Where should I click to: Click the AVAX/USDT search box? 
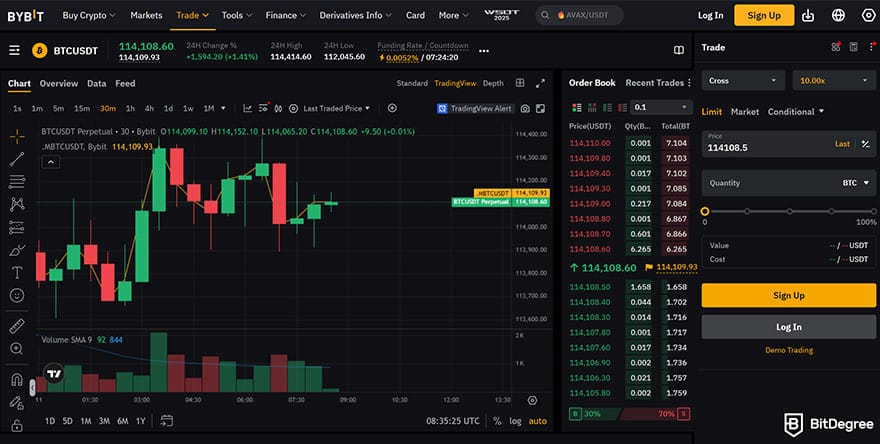coord(579,16)
